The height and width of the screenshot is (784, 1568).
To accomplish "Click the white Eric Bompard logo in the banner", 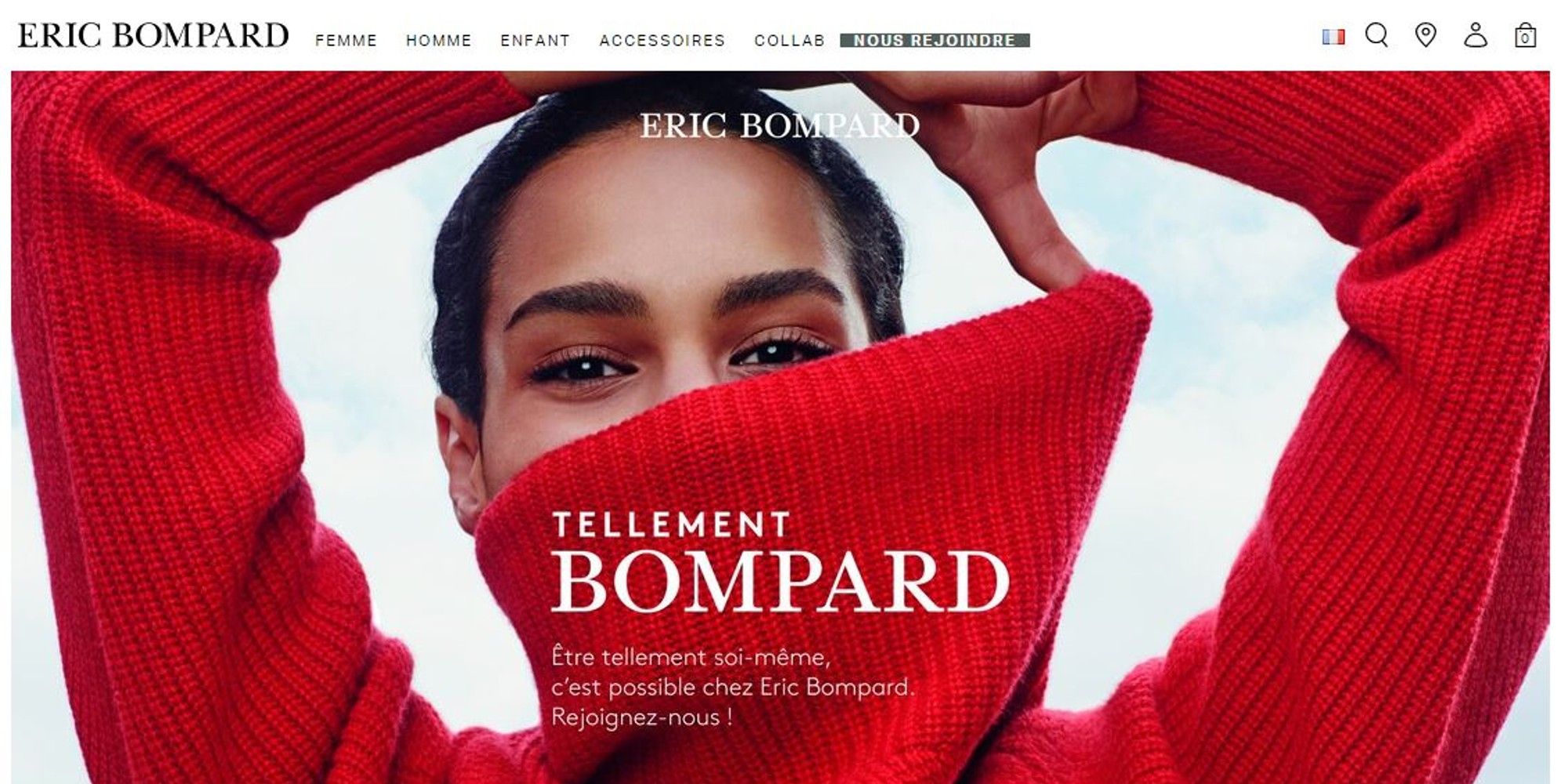I will point(779,125).
